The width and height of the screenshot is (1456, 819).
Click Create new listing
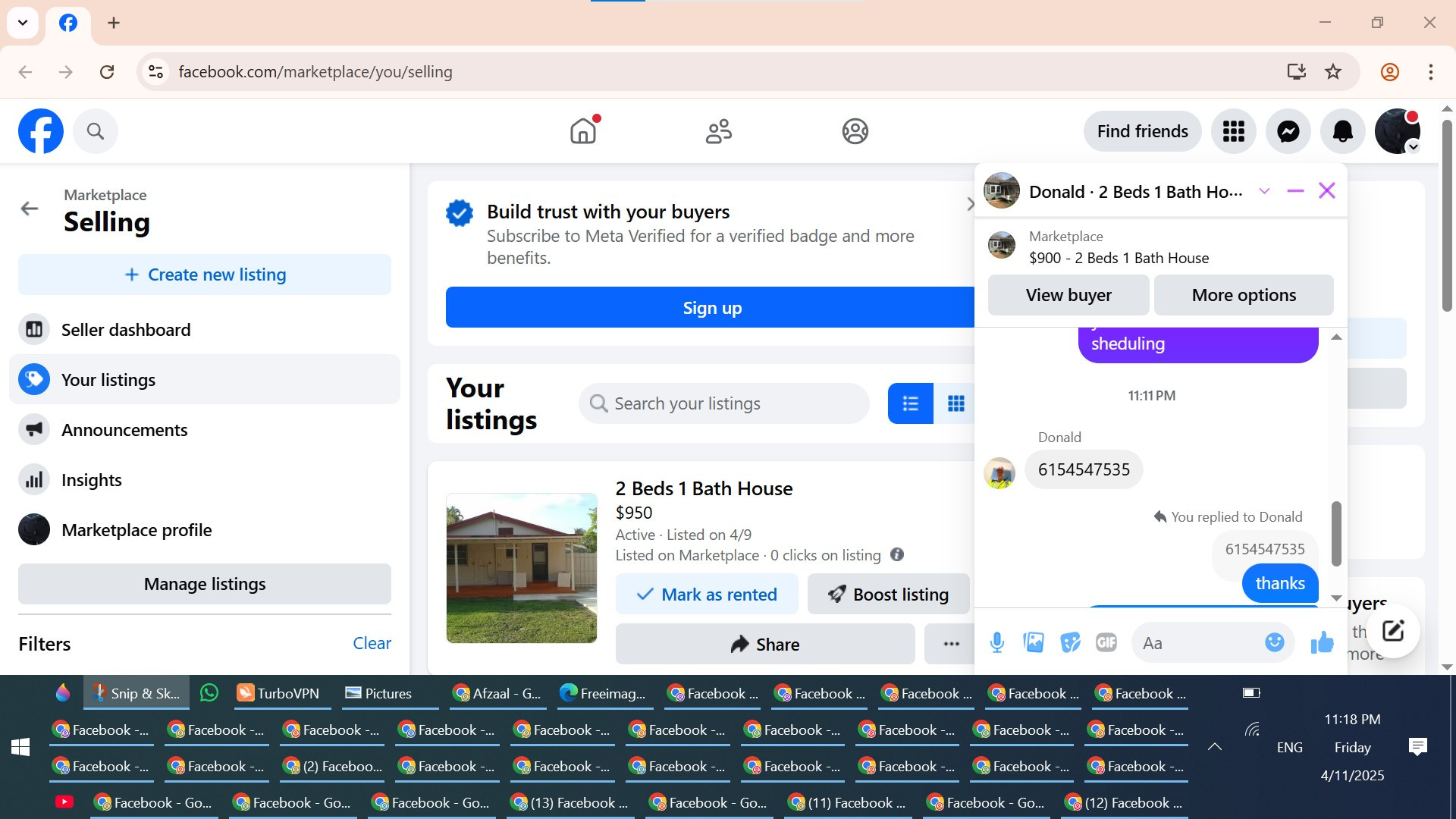pos(205,275)
